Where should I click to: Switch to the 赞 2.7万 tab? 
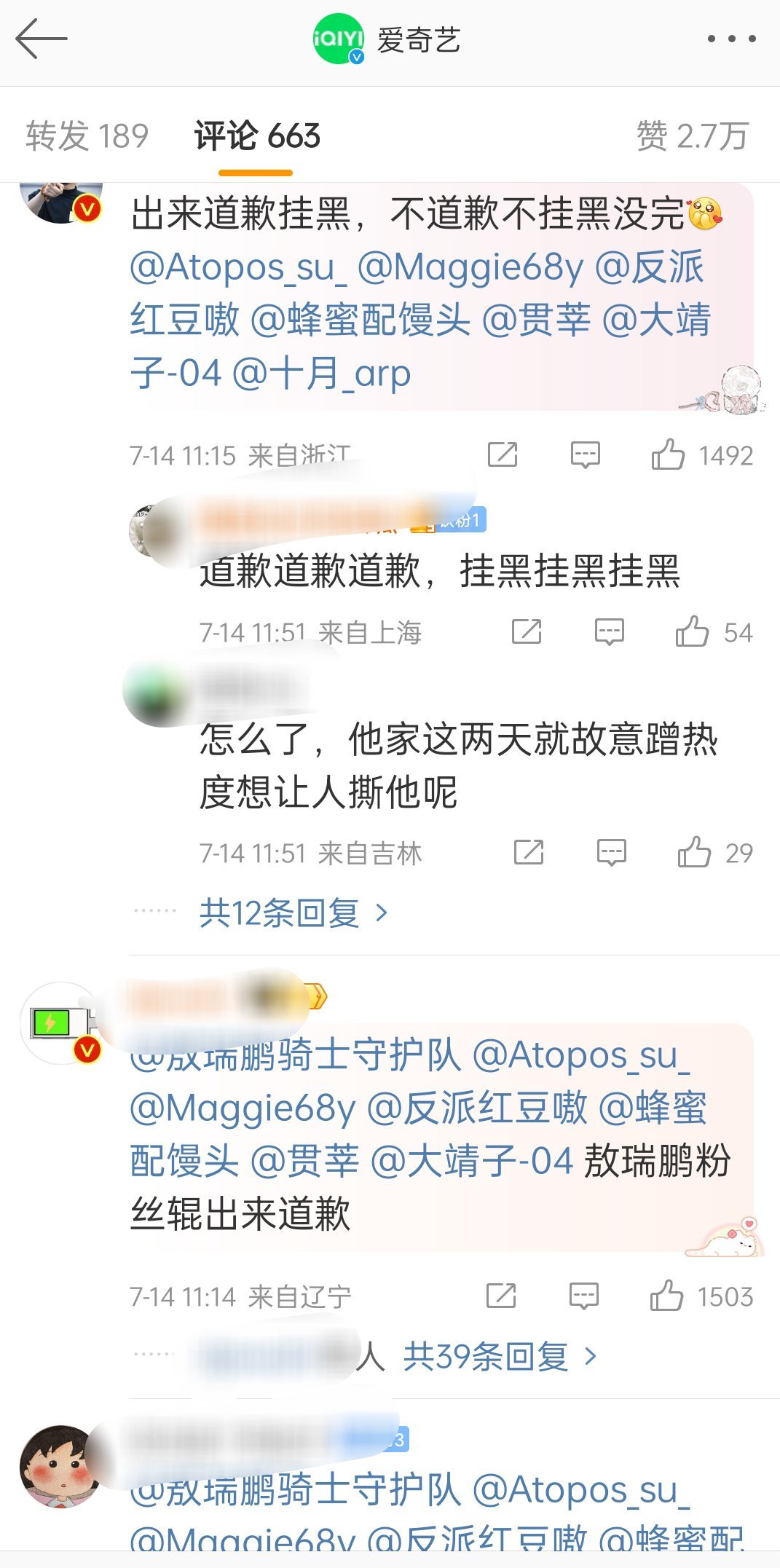point(693,136)
